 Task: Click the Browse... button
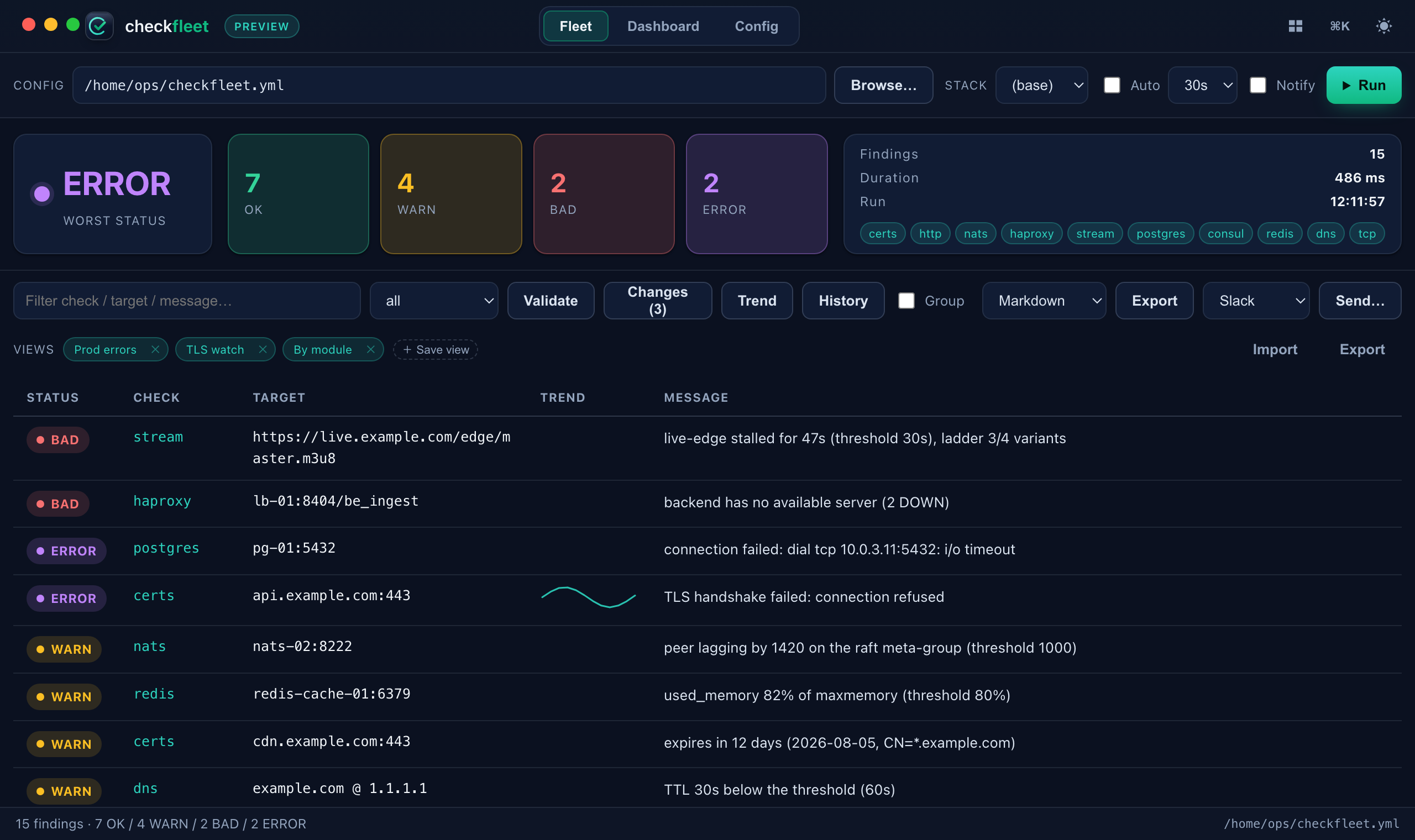[x=883, y=85]
